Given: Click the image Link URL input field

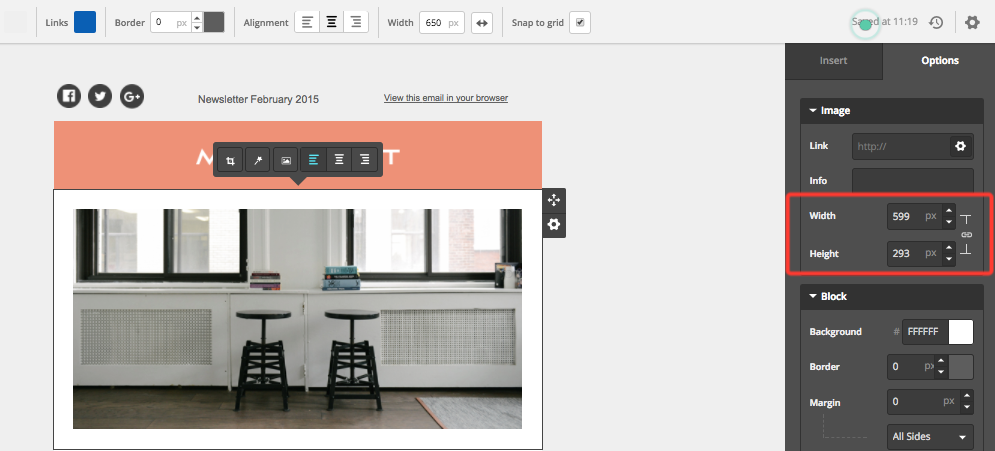Looking at the screenshot, I should coord(900,146).
